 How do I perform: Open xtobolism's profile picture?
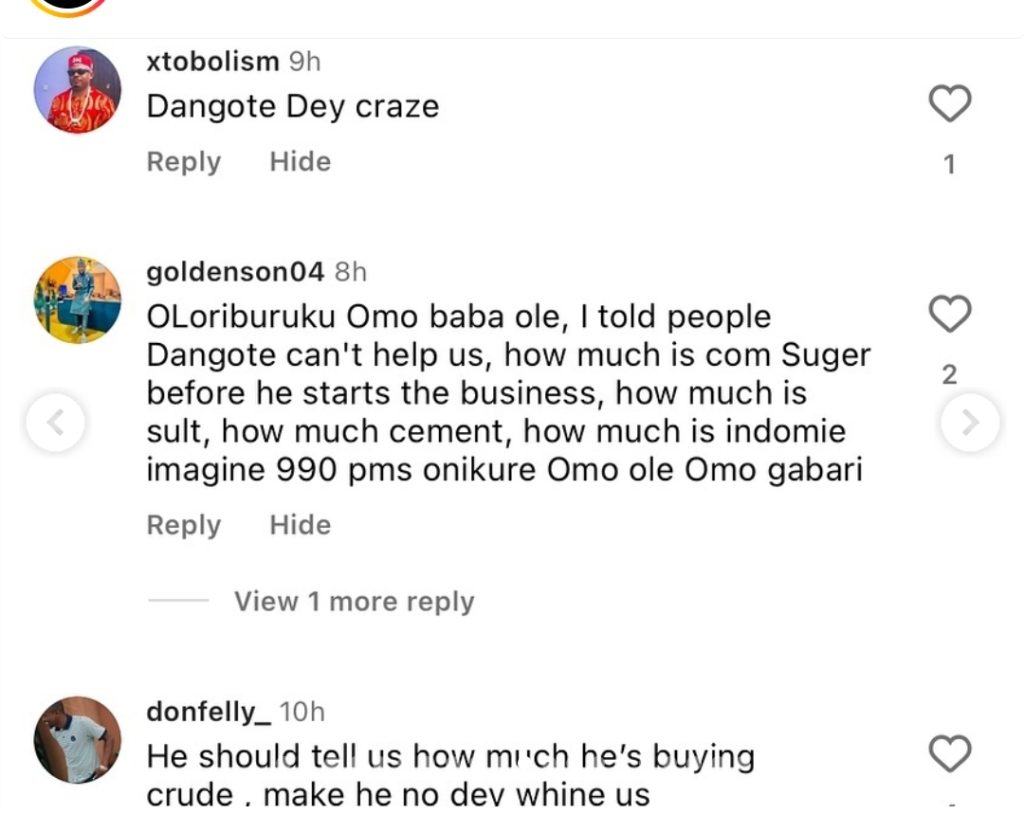pos(77,90)
